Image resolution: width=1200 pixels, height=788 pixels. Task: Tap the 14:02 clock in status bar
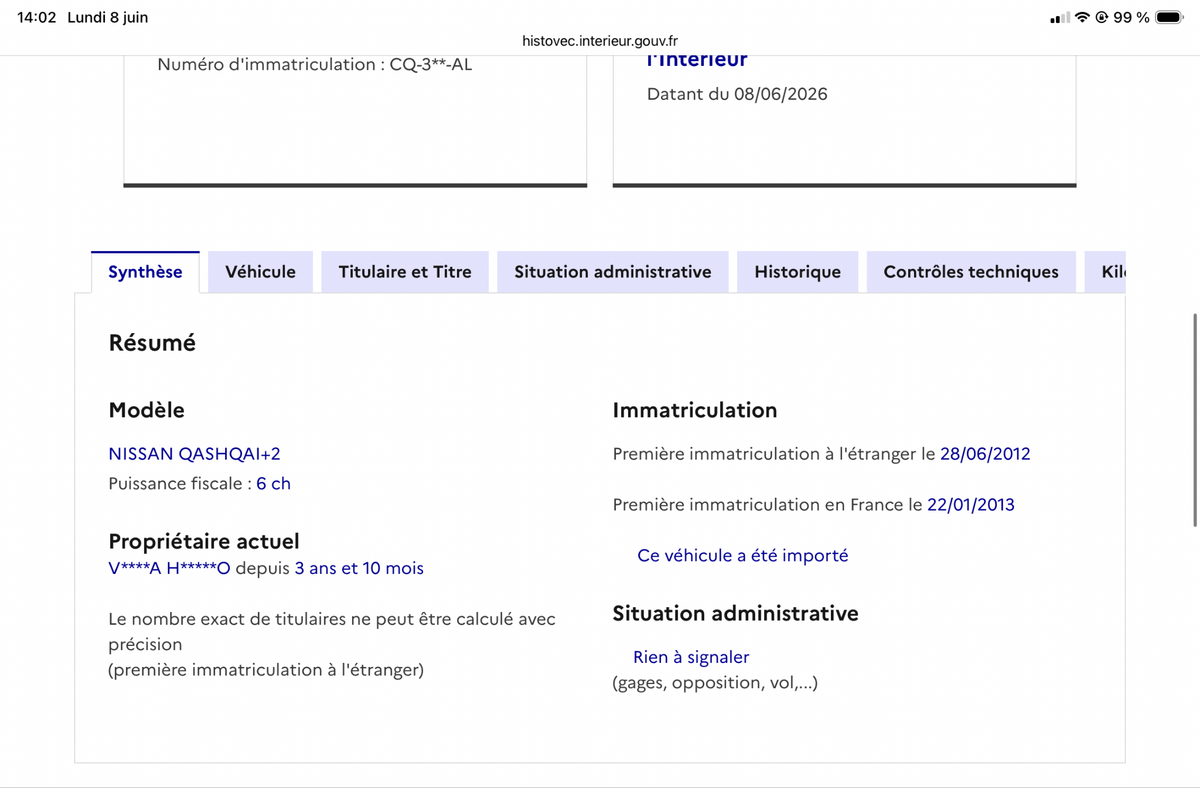pyautogui.click(x=37, y=18)
